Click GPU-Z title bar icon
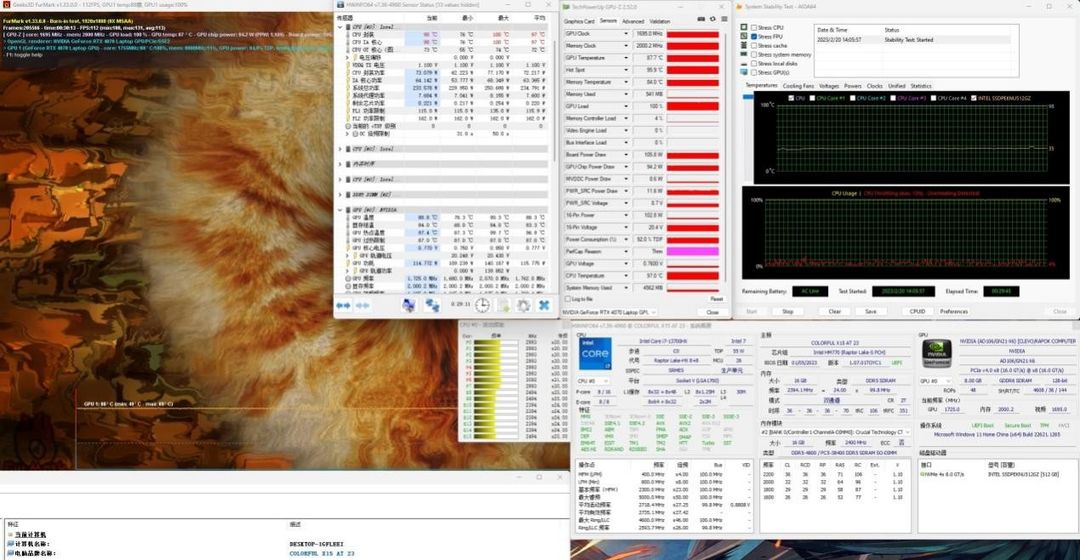 (566, 7)
